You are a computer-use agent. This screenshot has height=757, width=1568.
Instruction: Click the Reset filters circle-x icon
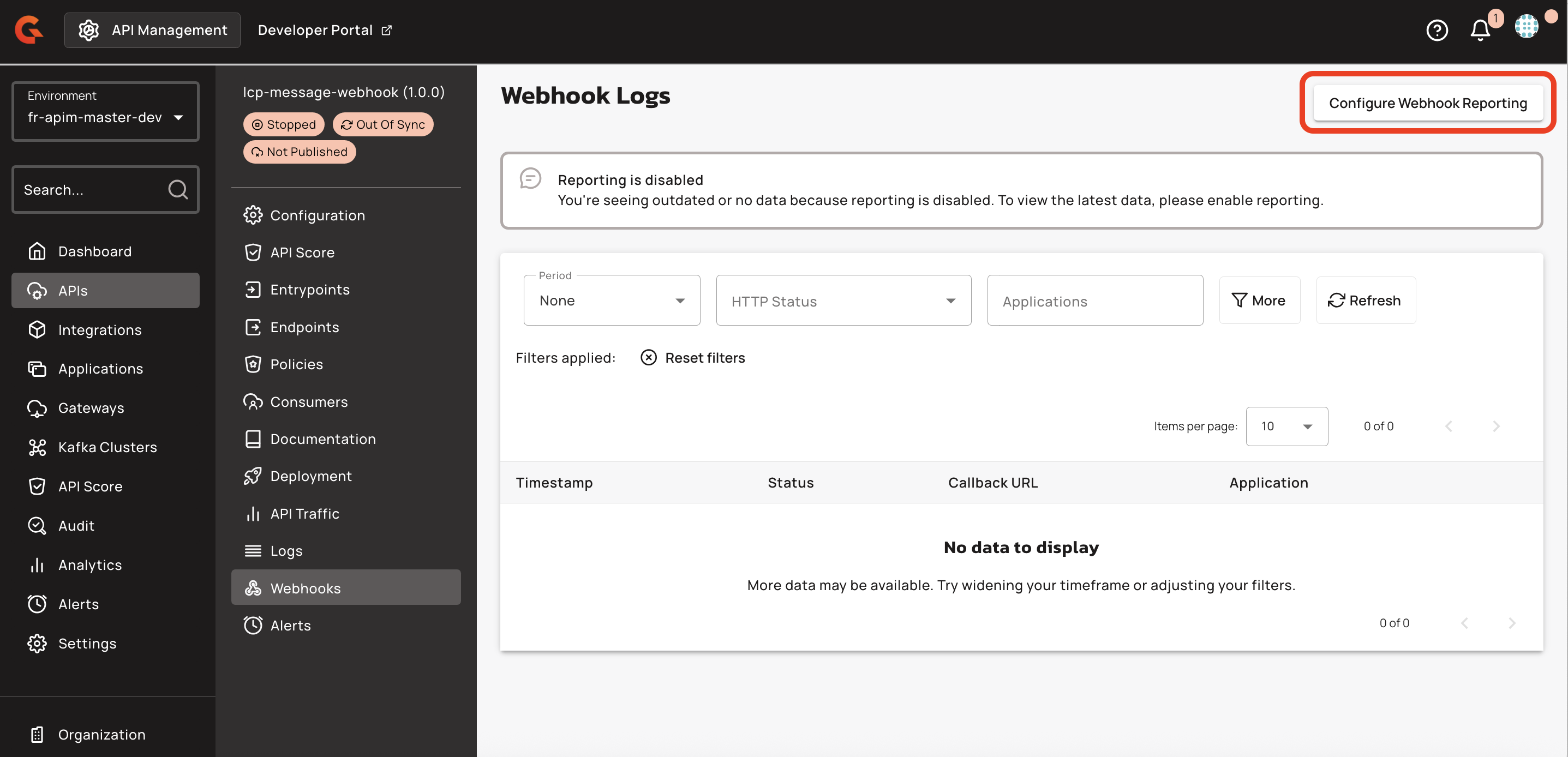pos(648,358)
